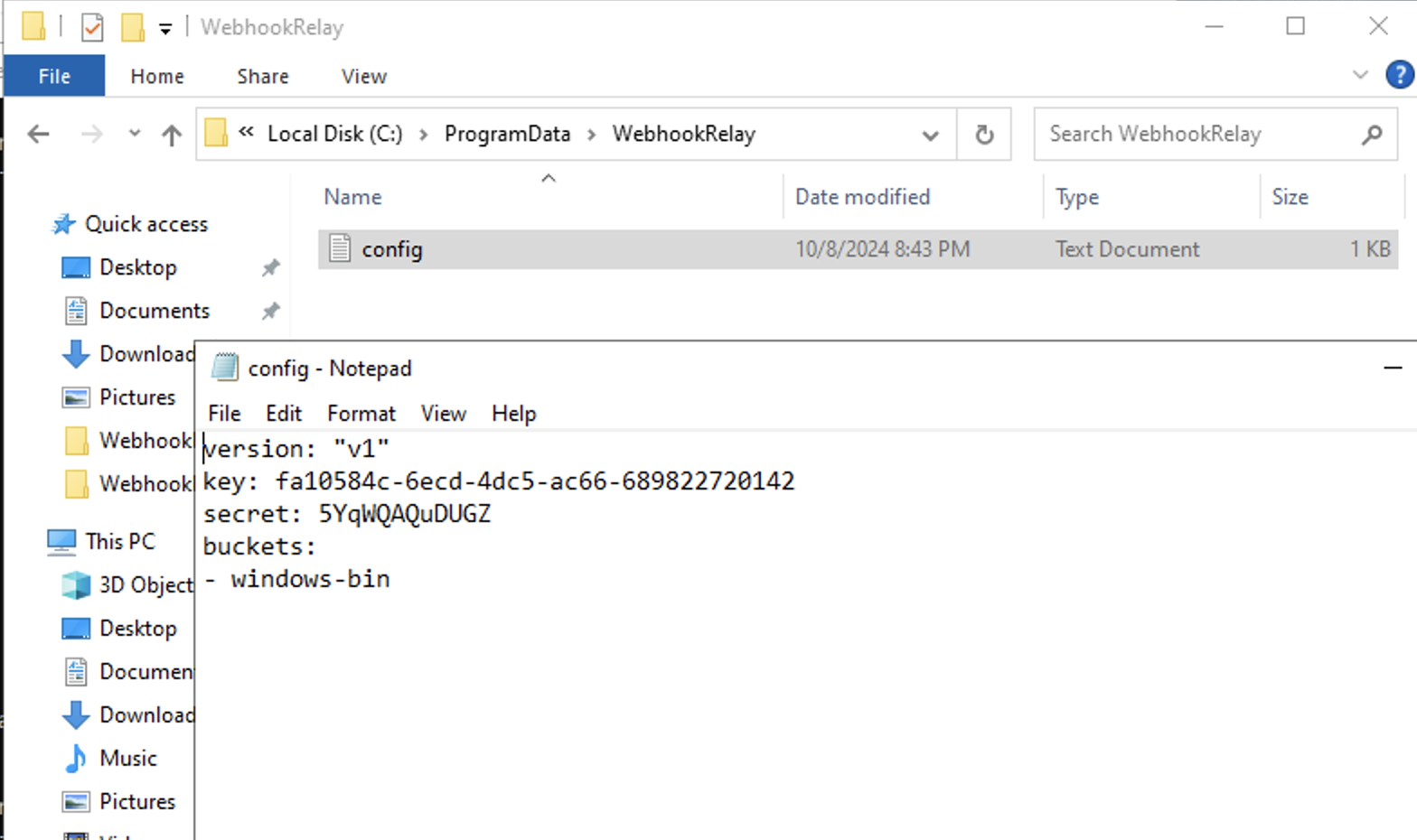The height and width of the screenshot is (840, 1417).
Task: Minimize the Notepad window
Action: tap(1393, 368)
